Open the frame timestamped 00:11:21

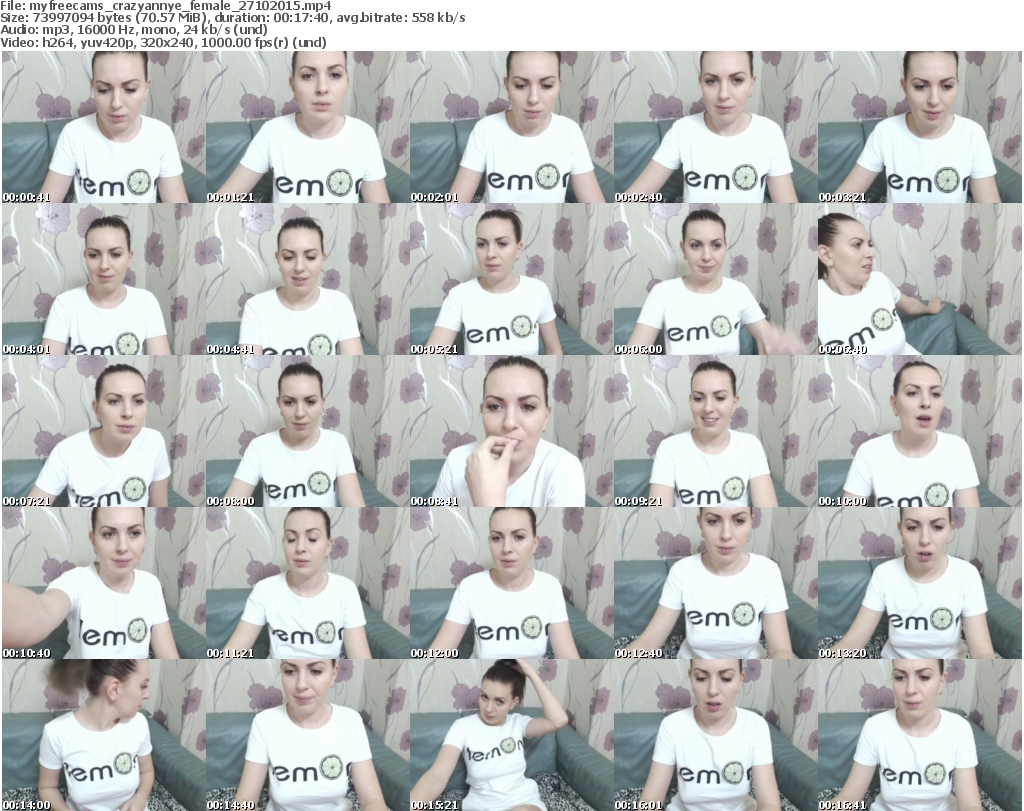pos(308,583)
